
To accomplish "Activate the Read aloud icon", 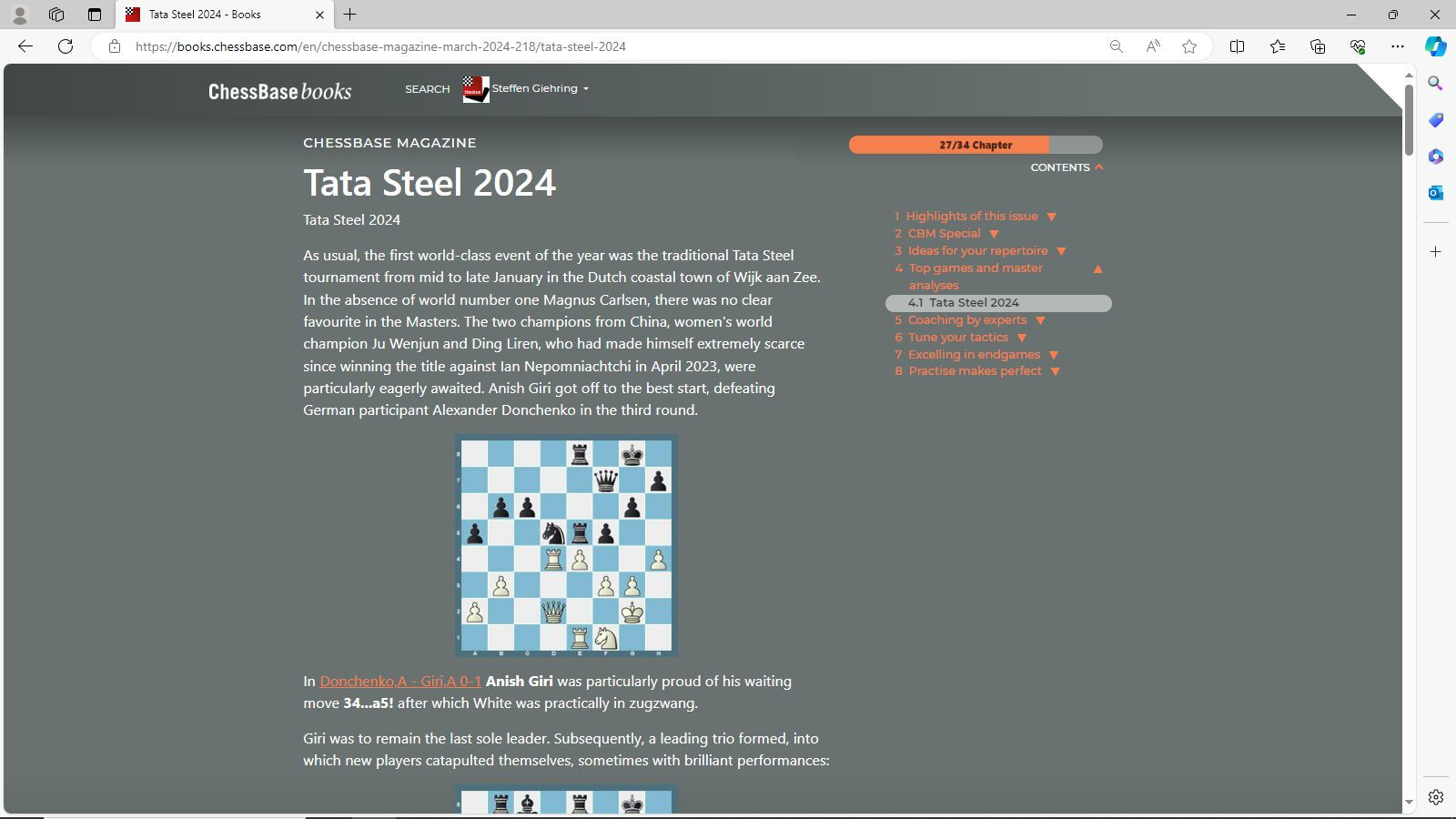I will pyautogui.click(x=1153, y=46).
